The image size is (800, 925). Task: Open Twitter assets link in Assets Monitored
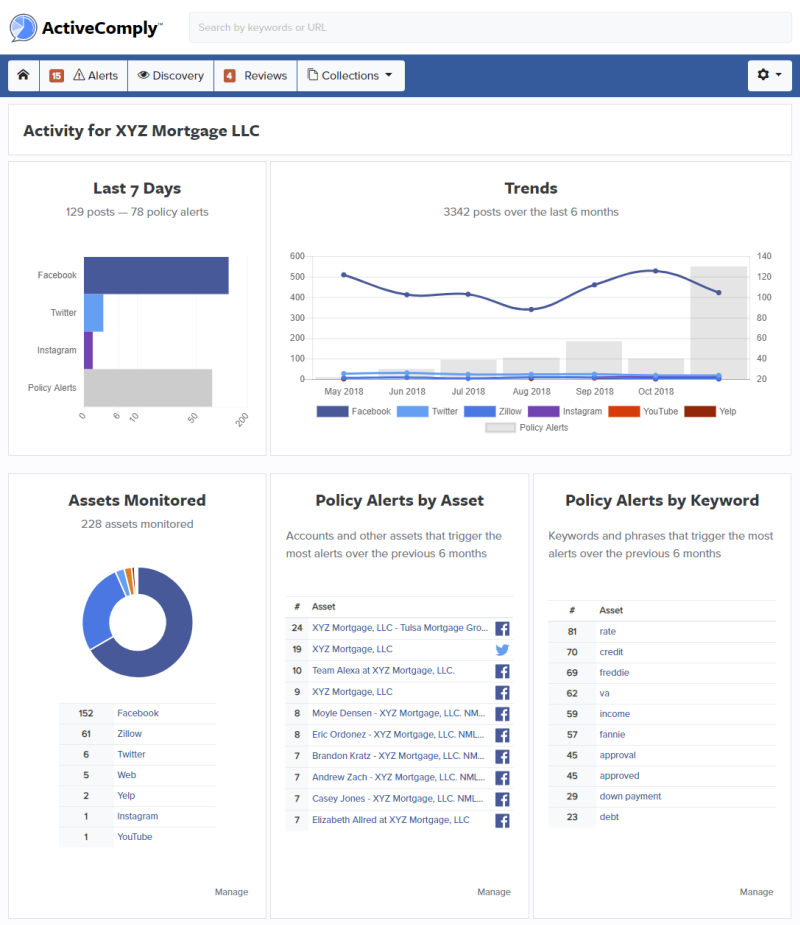[x=131, y=754]
